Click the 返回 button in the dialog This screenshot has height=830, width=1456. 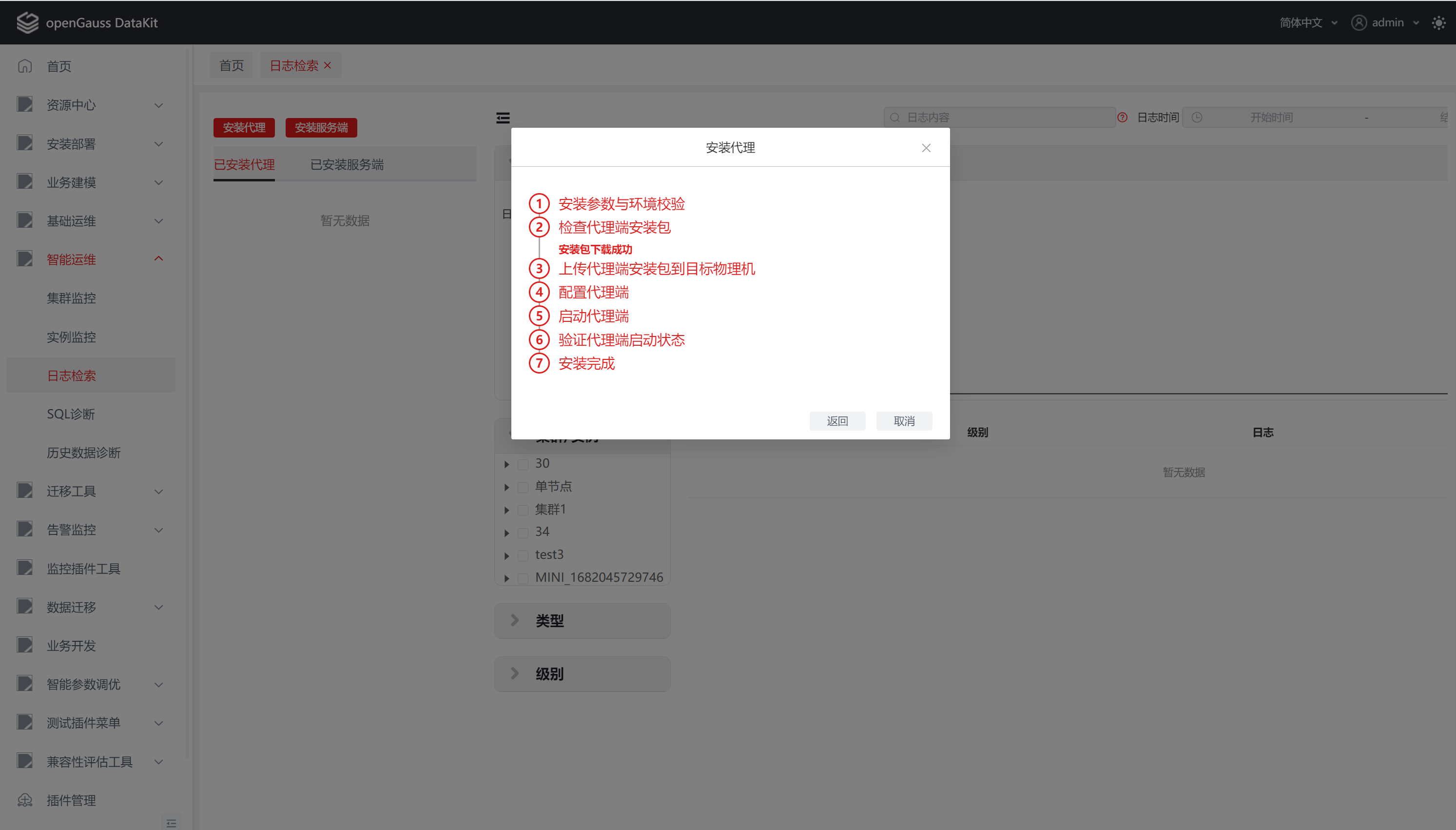[x=837, y=421]
